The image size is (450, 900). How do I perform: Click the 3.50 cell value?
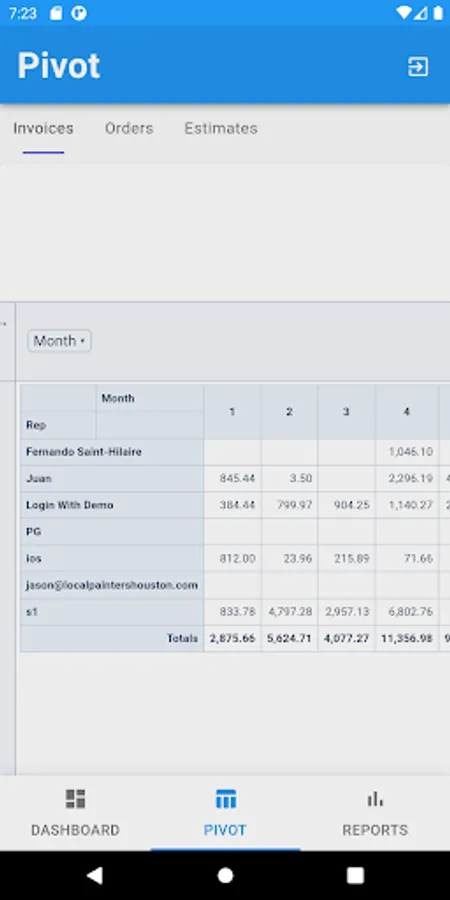tap(301, 478)
